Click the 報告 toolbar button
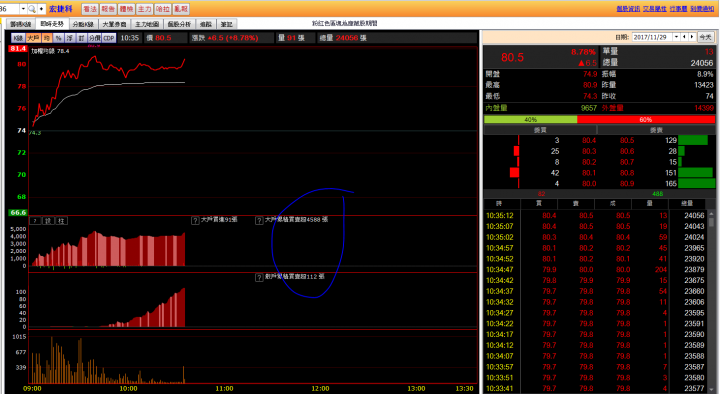Screen dimensions: 720x394 pos(108,9)
